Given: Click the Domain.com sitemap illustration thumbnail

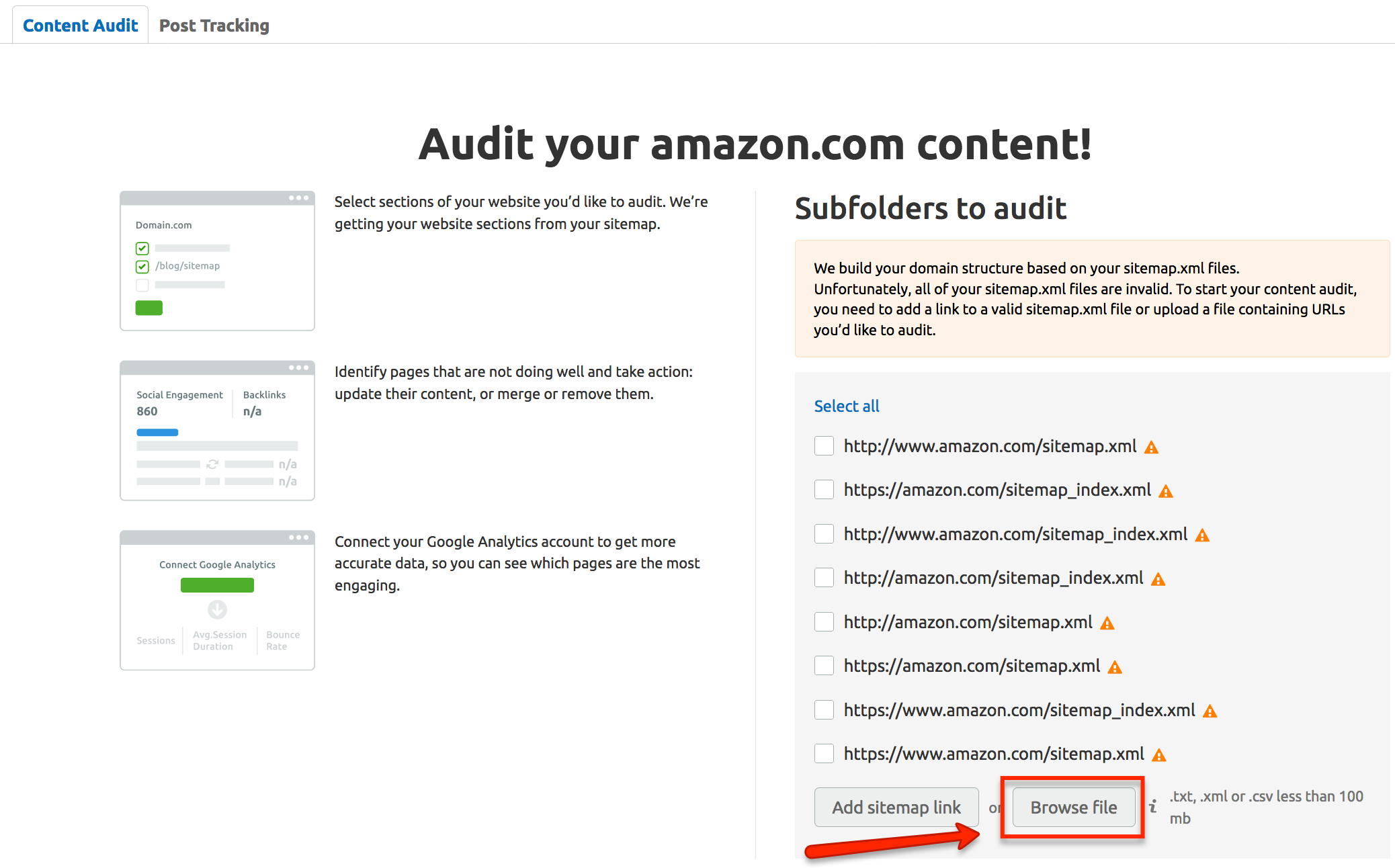Looking at the screenshot, I should (217, 261).
